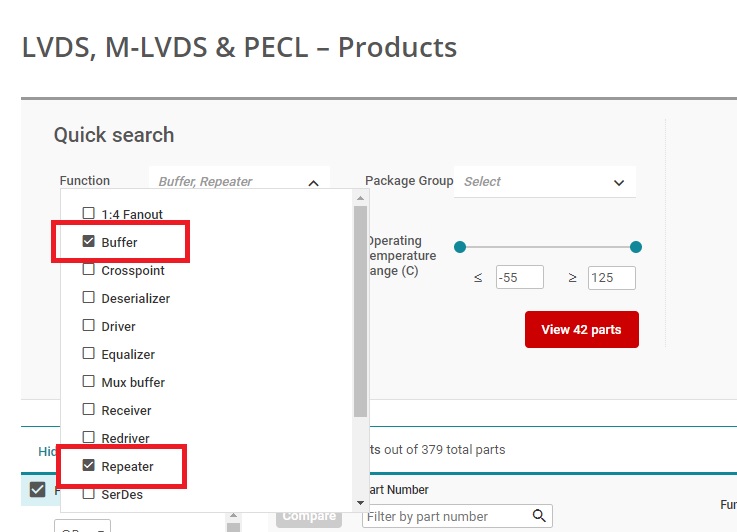Uncheck the Buffer function option

(89, 242)
